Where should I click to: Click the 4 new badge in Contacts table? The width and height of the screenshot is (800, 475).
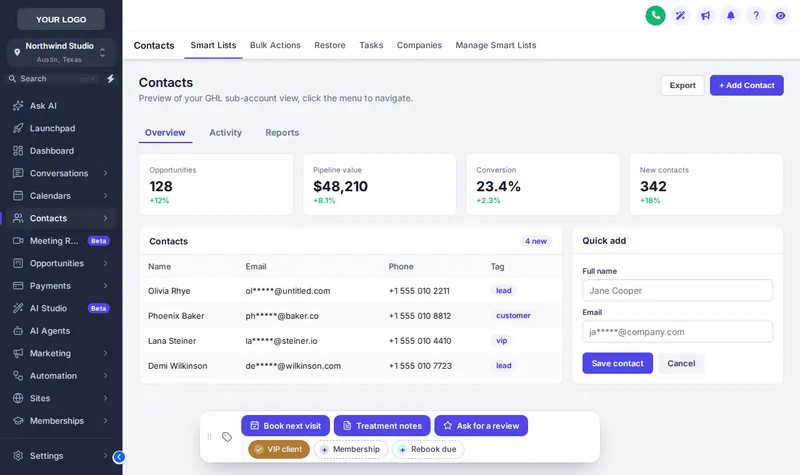[x=536, y=241]
